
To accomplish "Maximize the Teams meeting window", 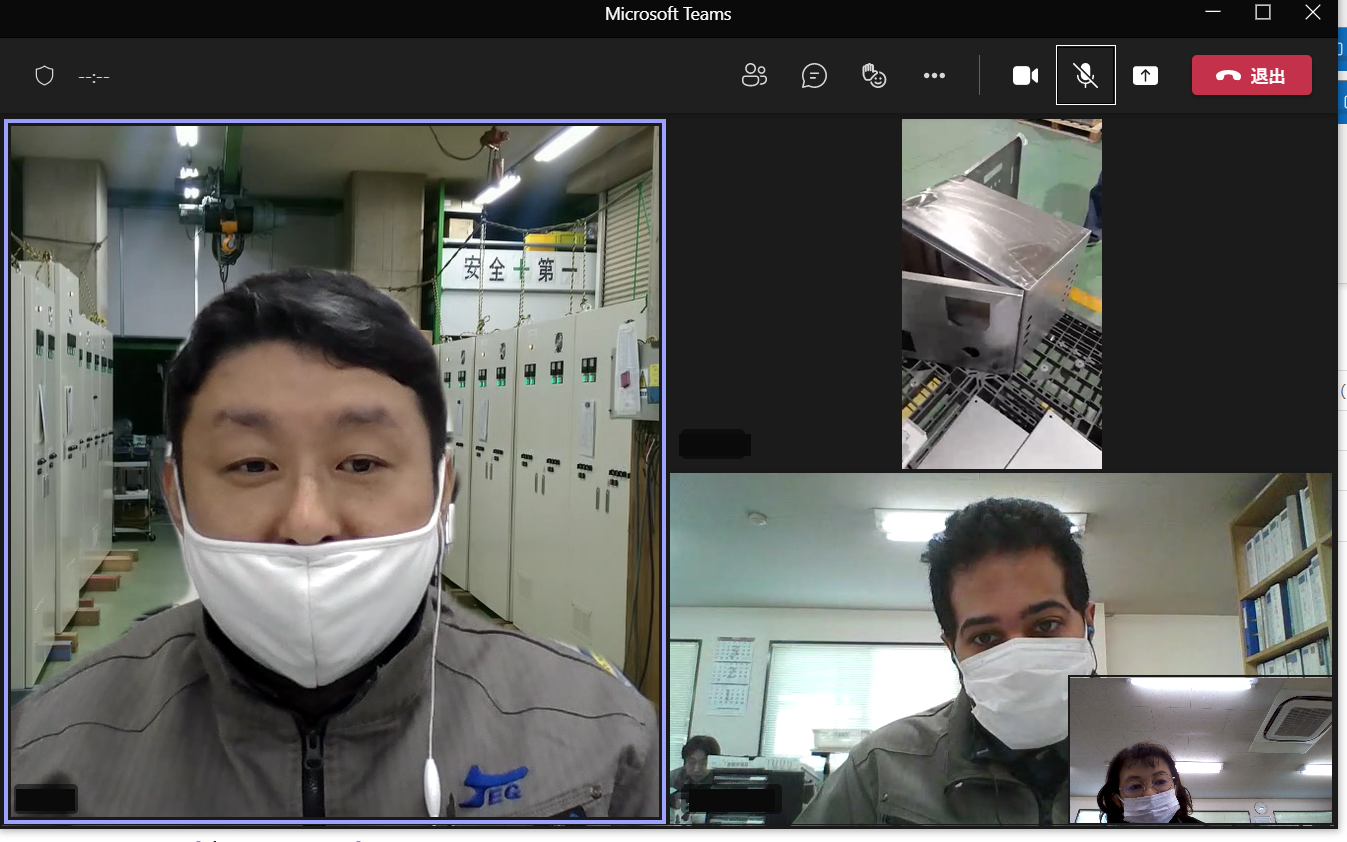I will click(1263, 13).
